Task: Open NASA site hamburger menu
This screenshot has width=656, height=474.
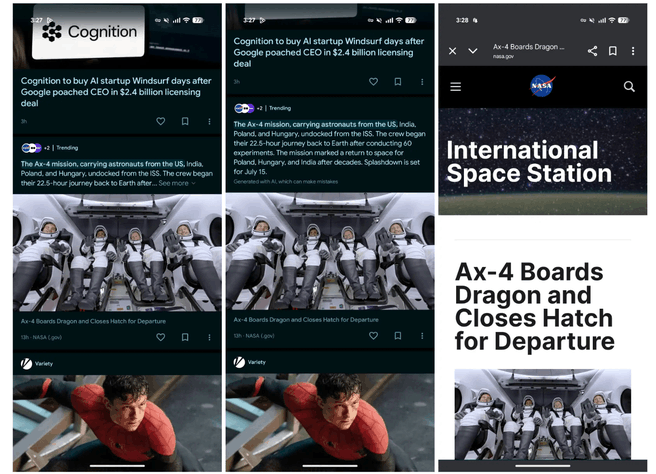Action: (456, 87)
